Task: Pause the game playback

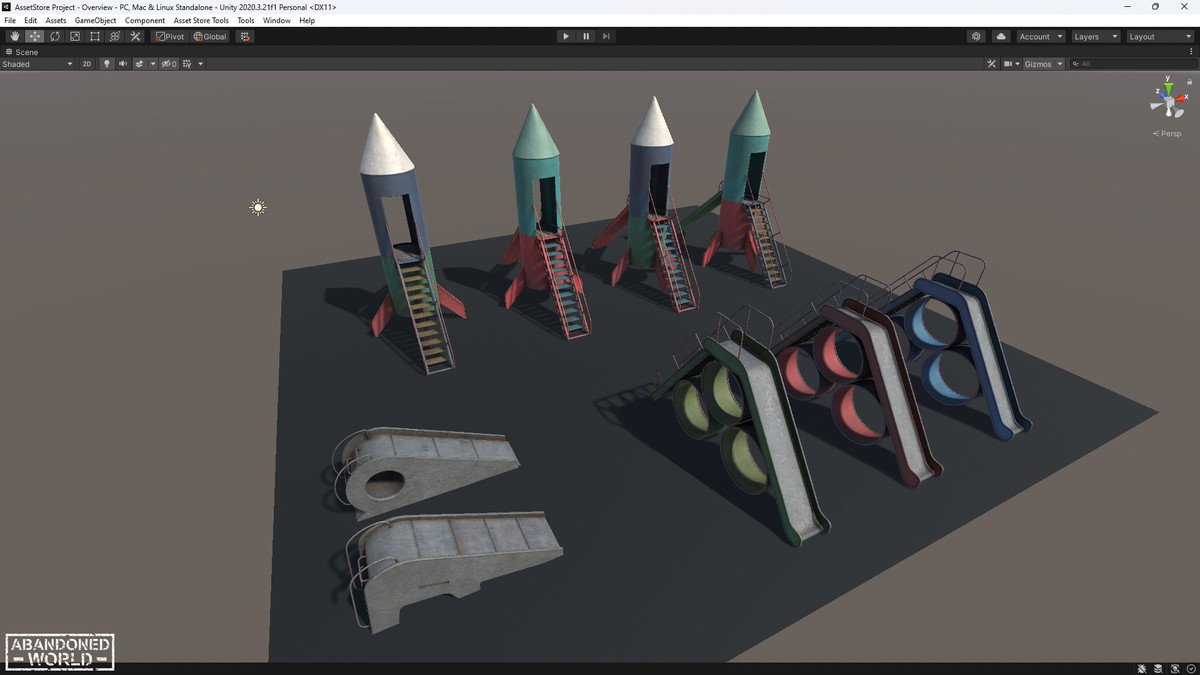Action: pyautogui.click(x=586, y=36)
